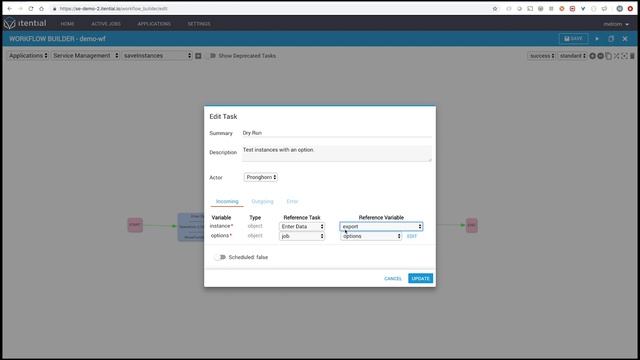This screenshot has height=360, width=640.
Task: Click the red circular extension icon at far right
Action: pyautogui.click(x=630, y=8)
